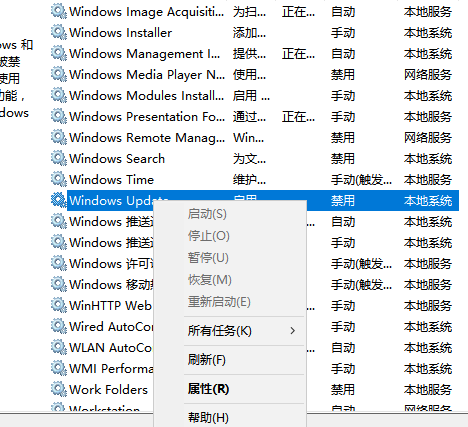The width and height of the screenshot is (468, 427).
Task: Choose 恢复(M) in the context menu
Action: click(x=210, y=280)
